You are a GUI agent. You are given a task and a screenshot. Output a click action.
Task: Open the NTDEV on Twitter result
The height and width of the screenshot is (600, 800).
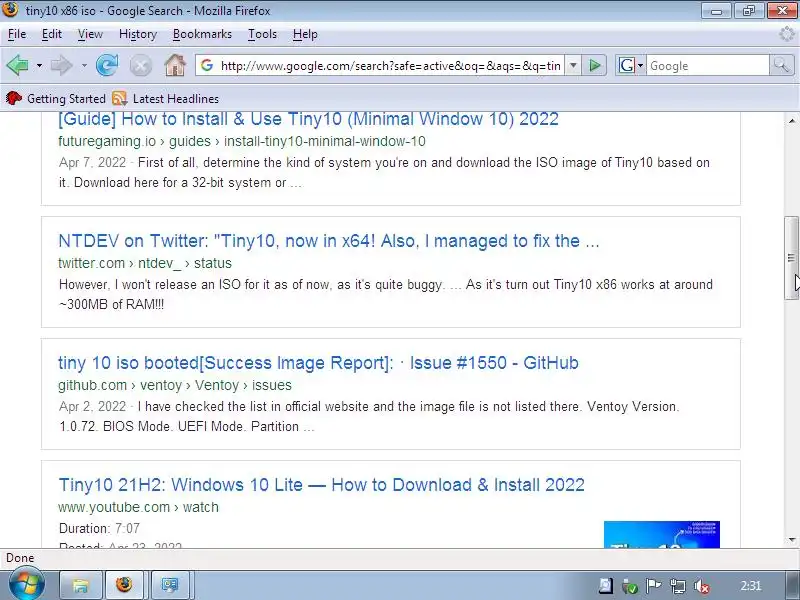click(329, 241)
